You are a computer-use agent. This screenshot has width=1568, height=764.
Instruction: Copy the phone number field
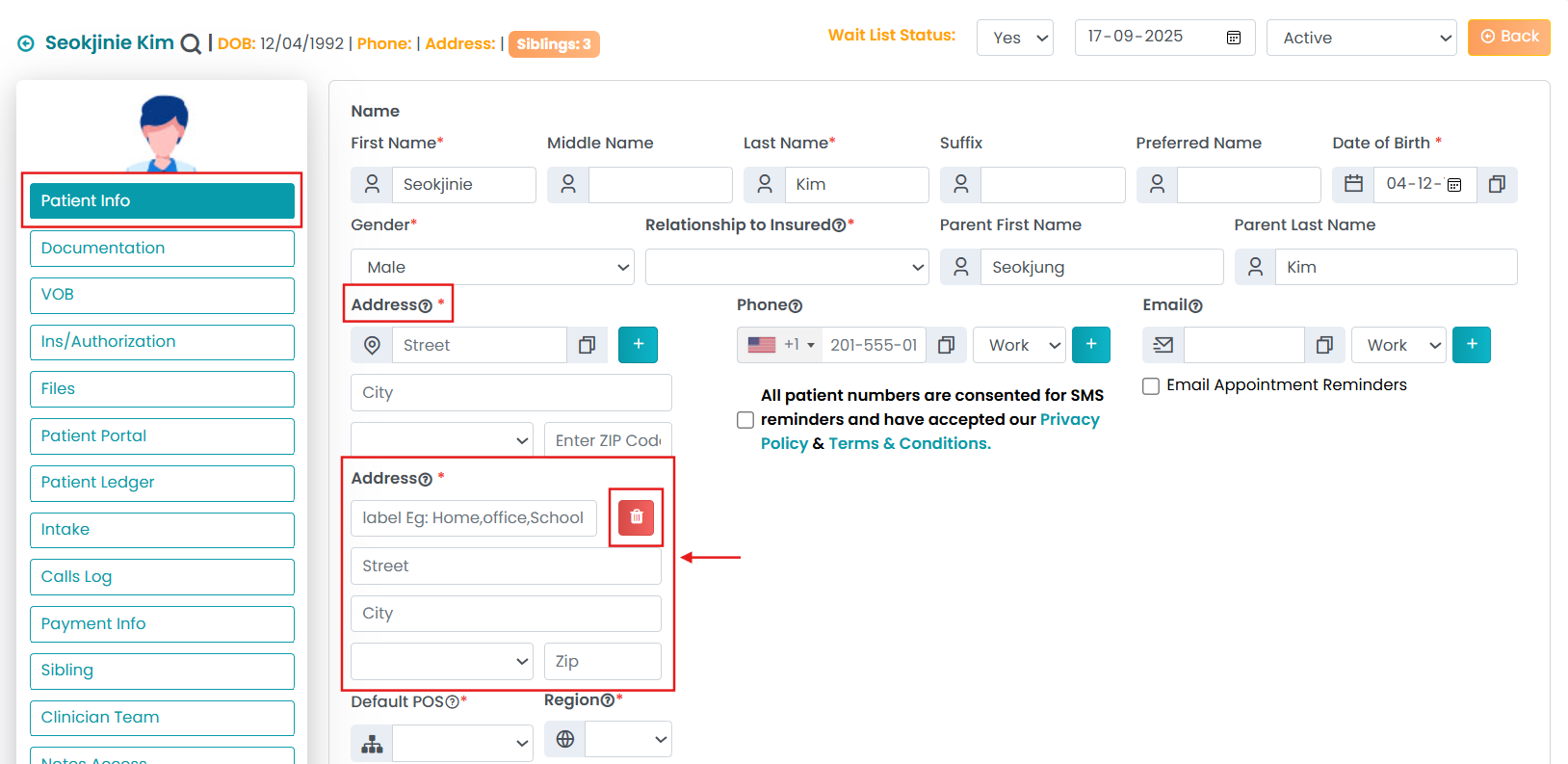pyautogui.click(x=946, y=345)
